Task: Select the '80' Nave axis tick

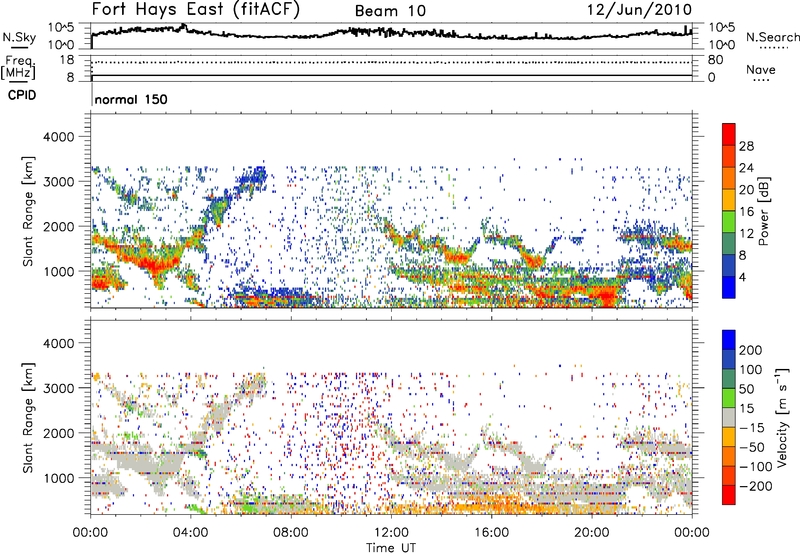Action: (x=715, y=60)
